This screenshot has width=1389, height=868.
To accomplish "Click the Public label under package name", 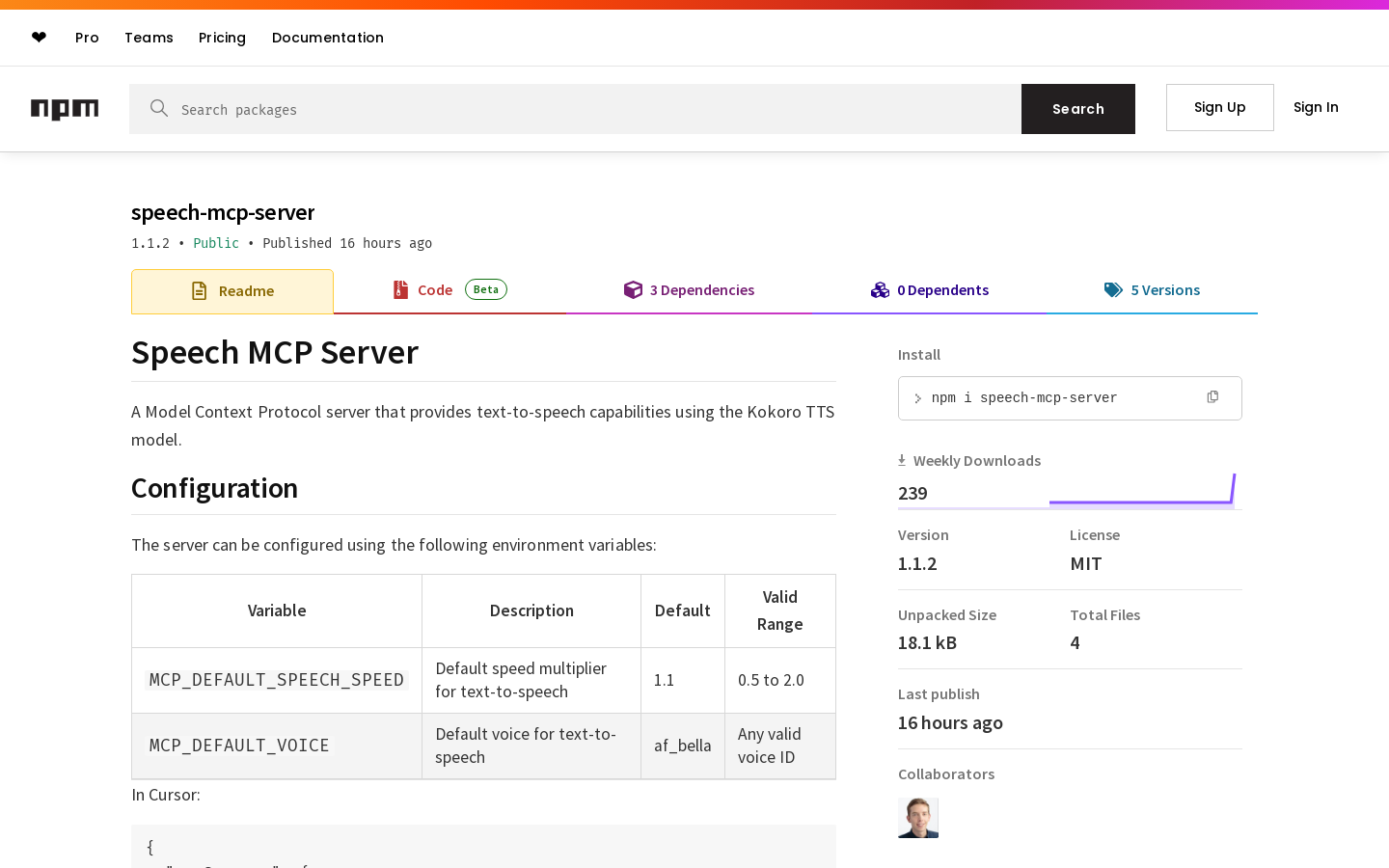I will coord(216,243).
